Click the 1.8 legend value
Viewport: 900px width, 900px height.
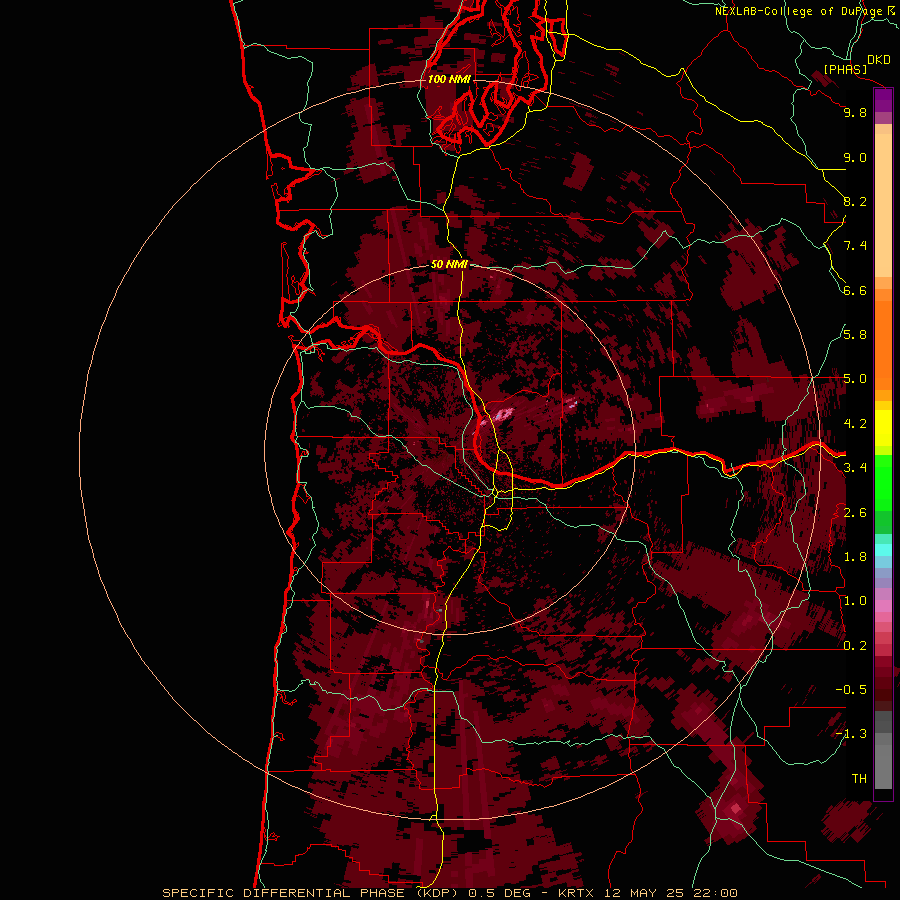tap(855, 557)
